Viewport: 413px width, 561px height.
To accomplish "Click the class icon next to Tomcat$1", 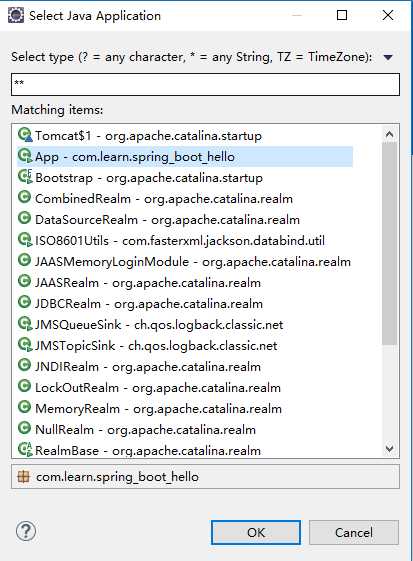I will tap(25, 135).
